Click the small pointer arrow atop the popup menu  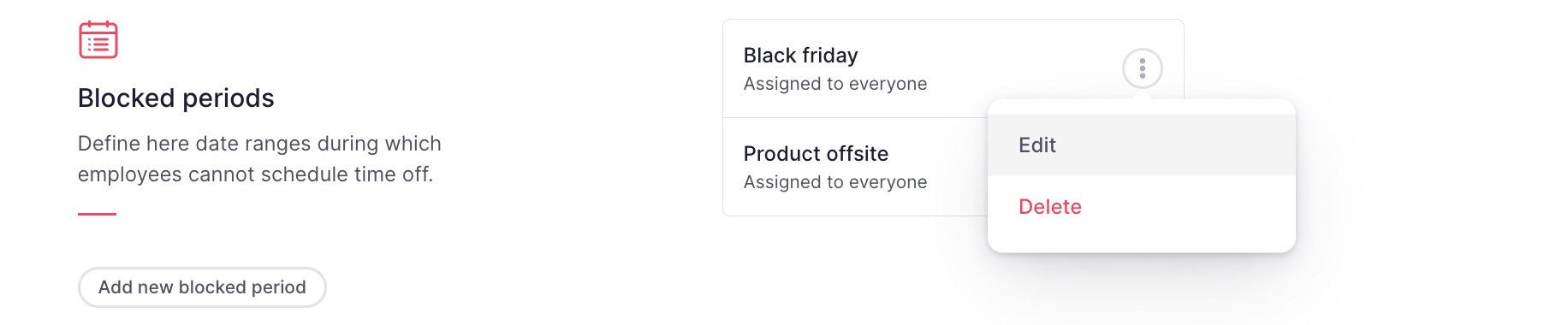coord(1142,95)
